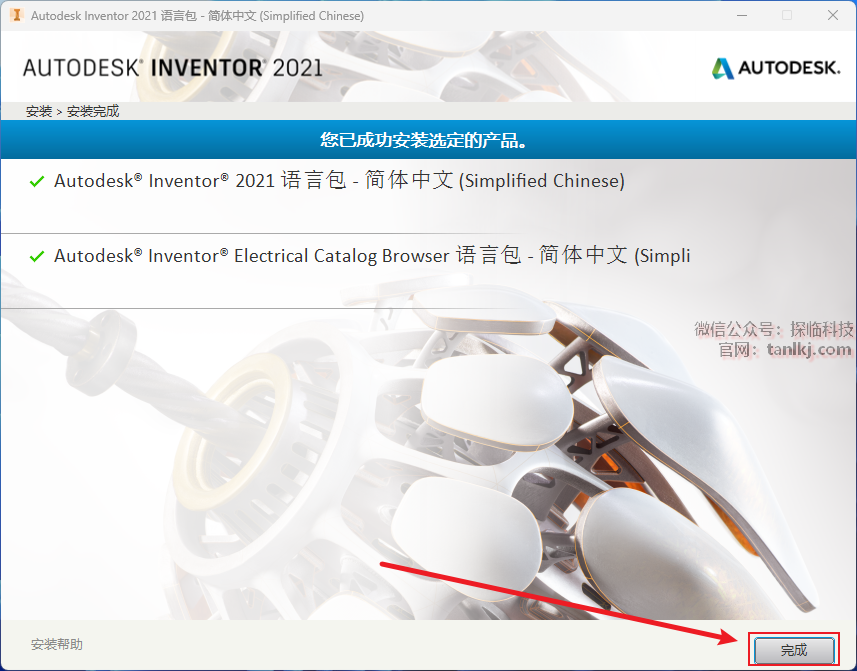Click the 您已成功安装选定的产品 blue banner
The width and height of the screenshot is (857, 671).
click(428, 140)
